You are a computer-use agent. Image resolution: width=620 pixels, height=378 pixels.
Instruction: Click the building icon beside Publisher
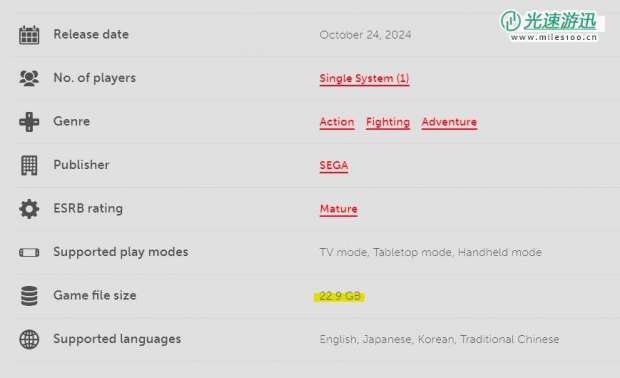pyautogui.click(x=29, y=165)
